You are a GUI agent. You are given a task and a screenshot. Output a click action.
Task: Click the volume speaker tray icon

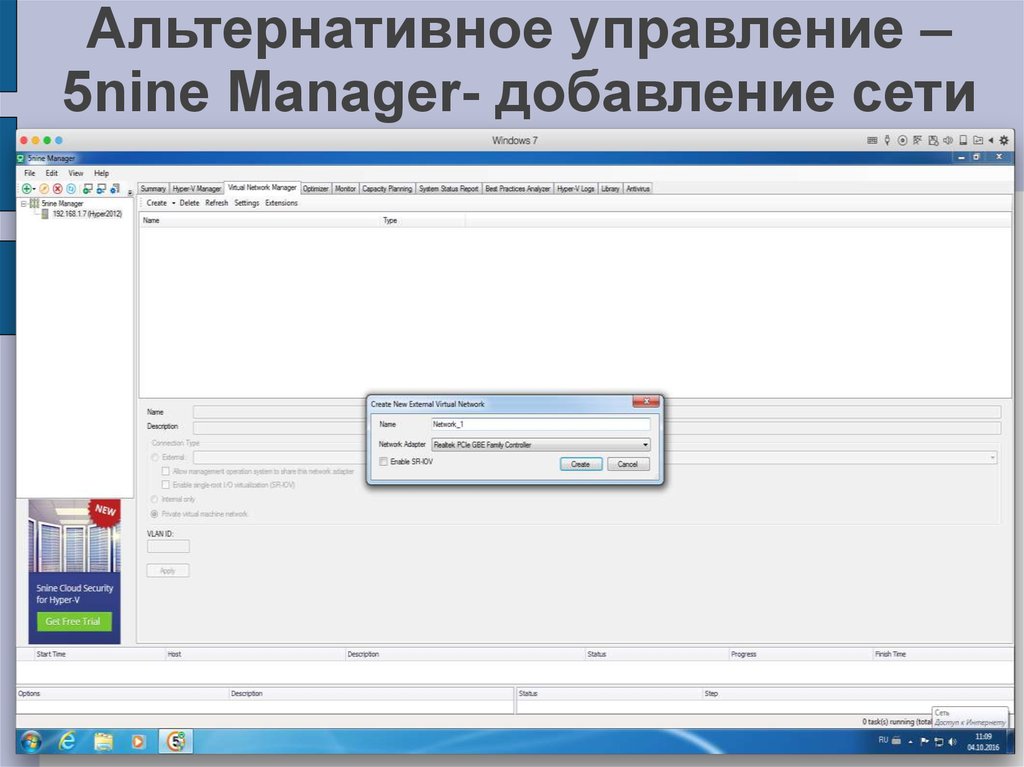[x=952, y=742]
